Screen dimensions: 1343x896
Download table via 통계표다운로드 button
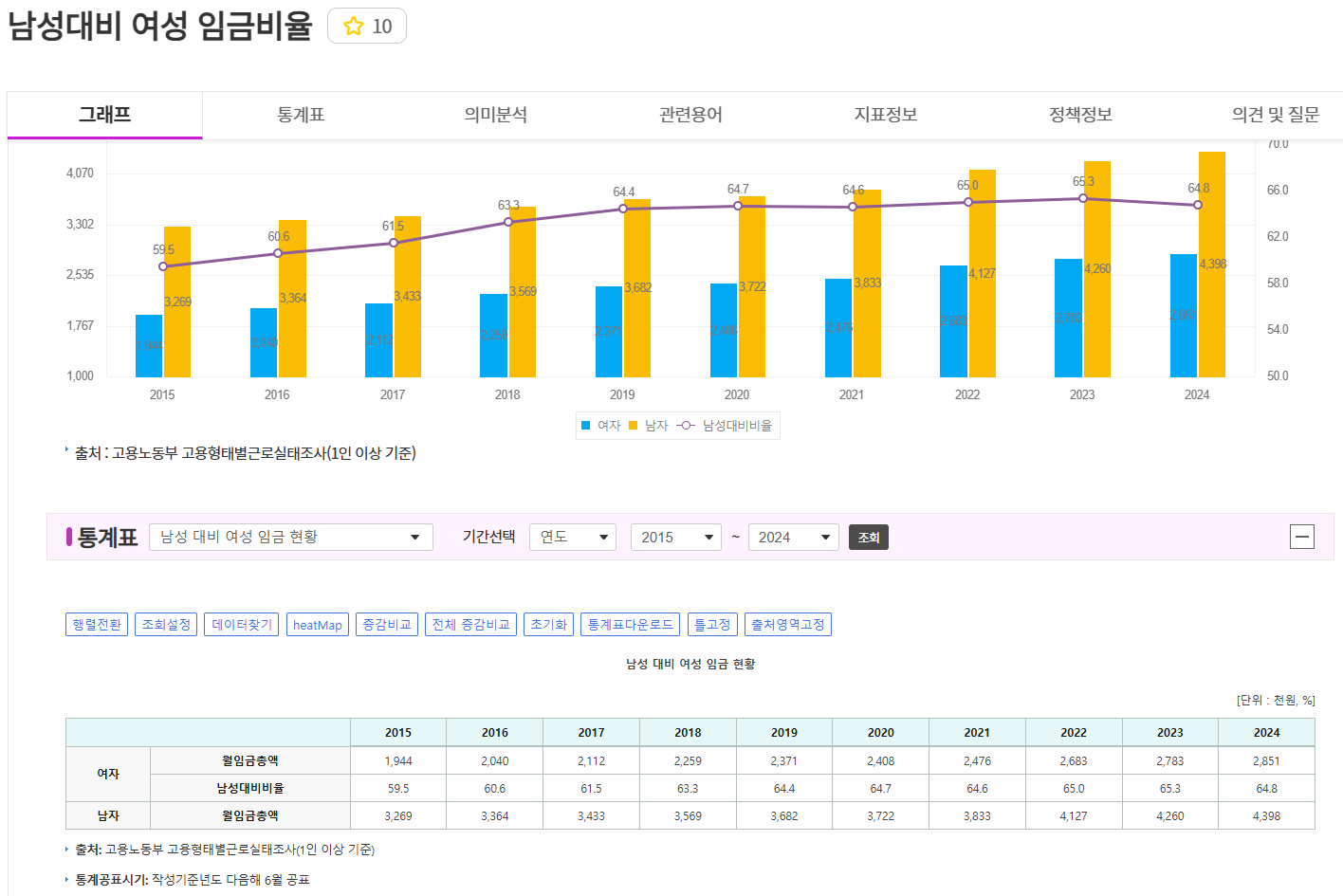(630, 625)
